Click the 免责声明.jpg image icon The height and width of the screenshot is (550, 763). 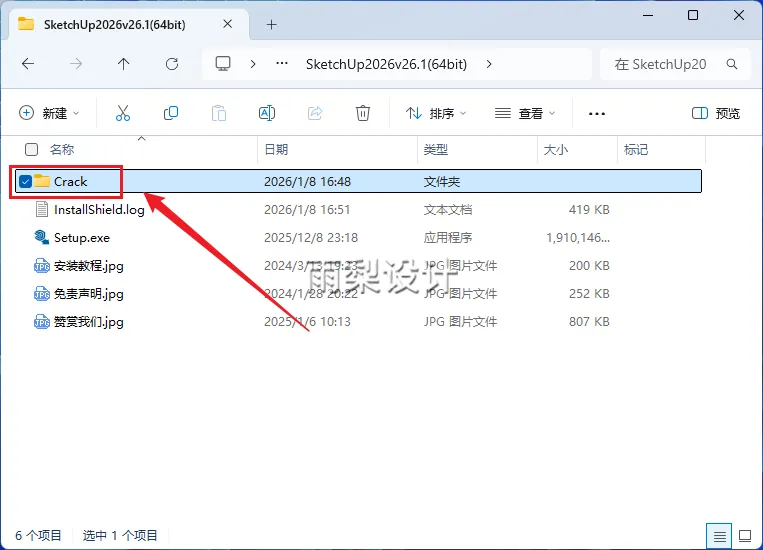[41, 293]
